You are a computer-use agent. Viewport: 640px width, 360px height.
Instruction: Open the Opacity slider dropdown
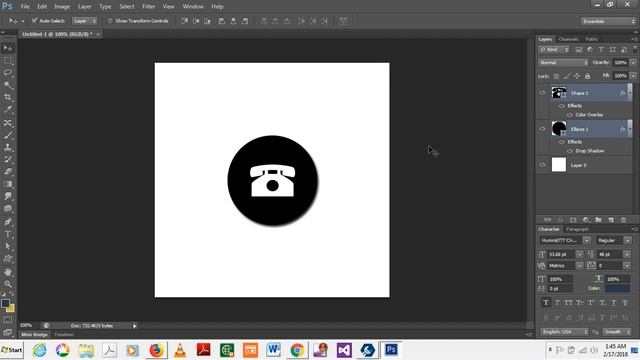pos(633,63)
